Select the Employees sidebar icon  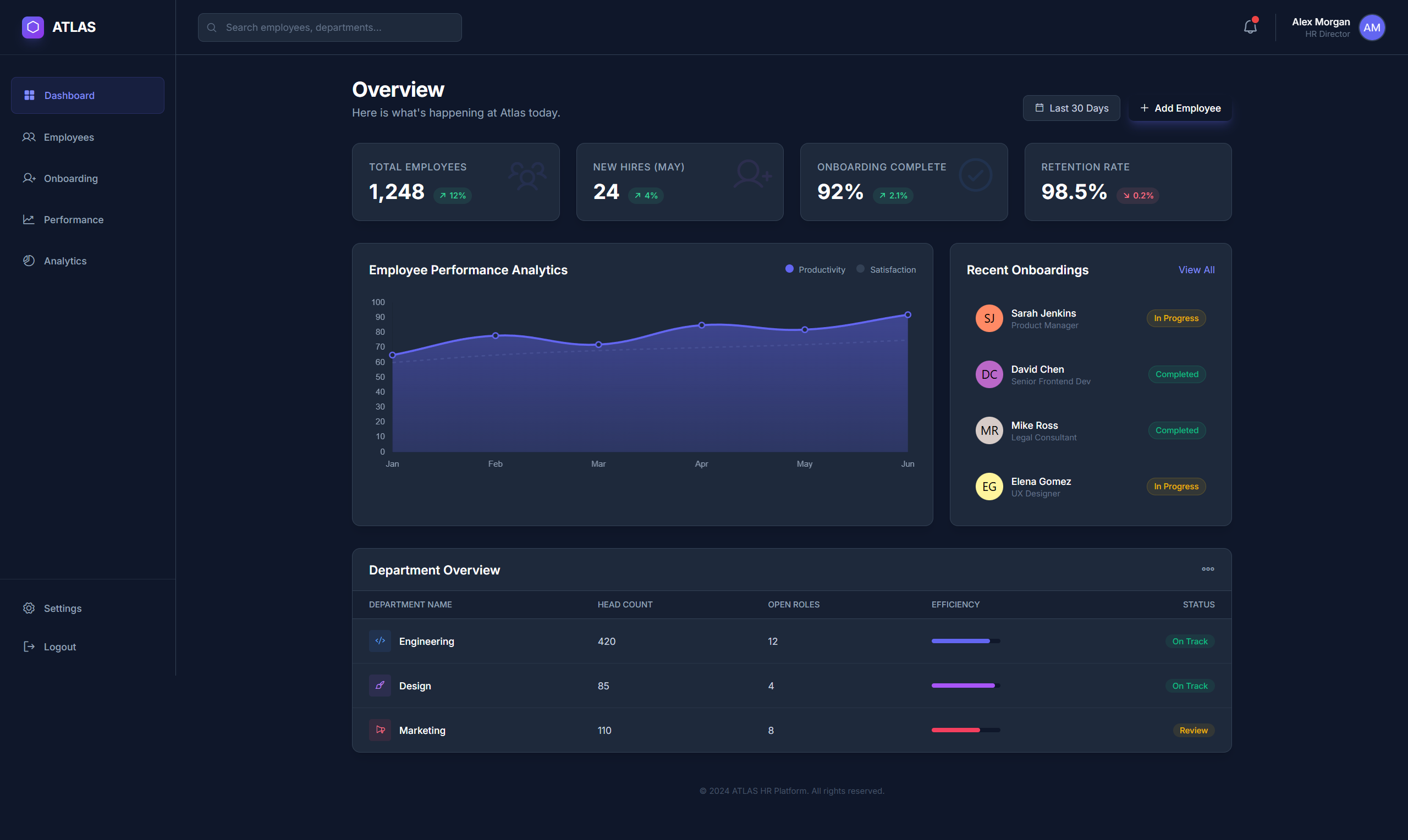point(29,137)
